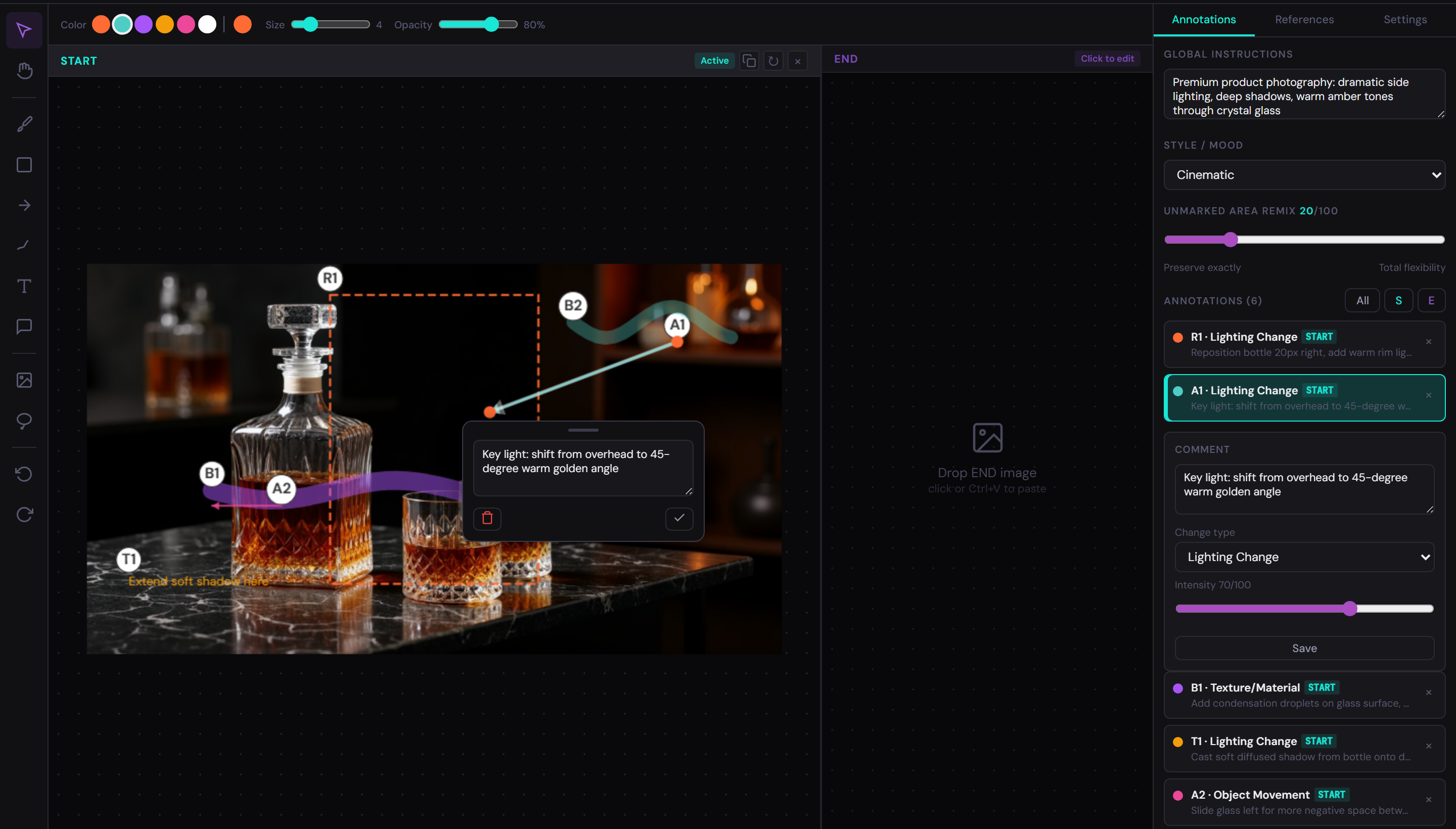Click the Undo icon in the sidebar
This screenshot has width=1456, height=829.
coord(24,474)
